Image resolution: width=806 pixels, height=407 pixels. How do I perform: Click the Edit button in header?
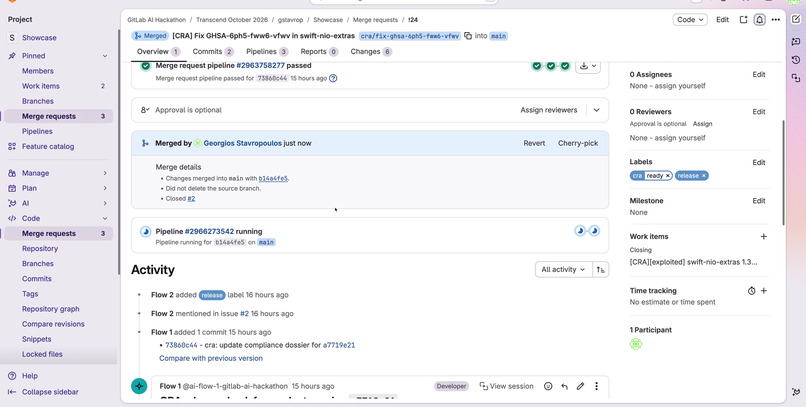[722, 20]
